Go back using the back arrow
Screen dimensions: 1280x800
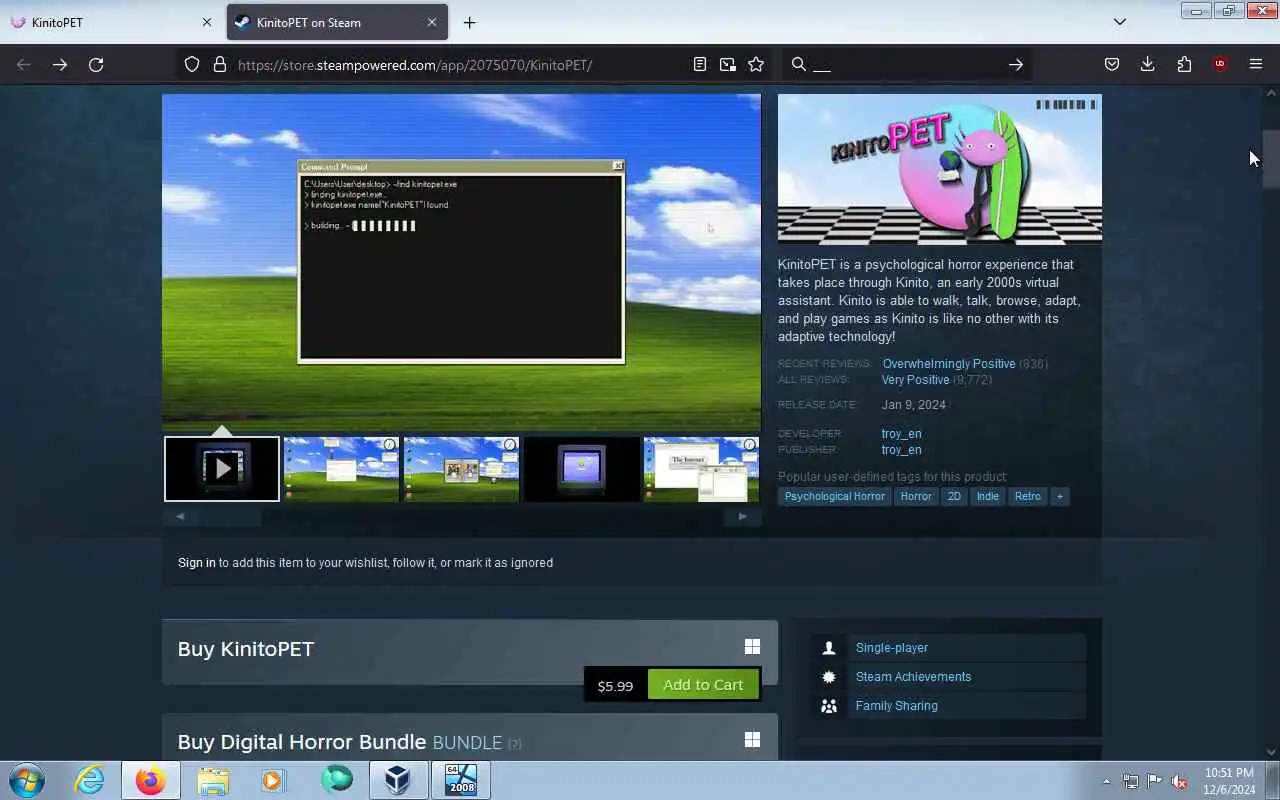(x=24, y=65)
